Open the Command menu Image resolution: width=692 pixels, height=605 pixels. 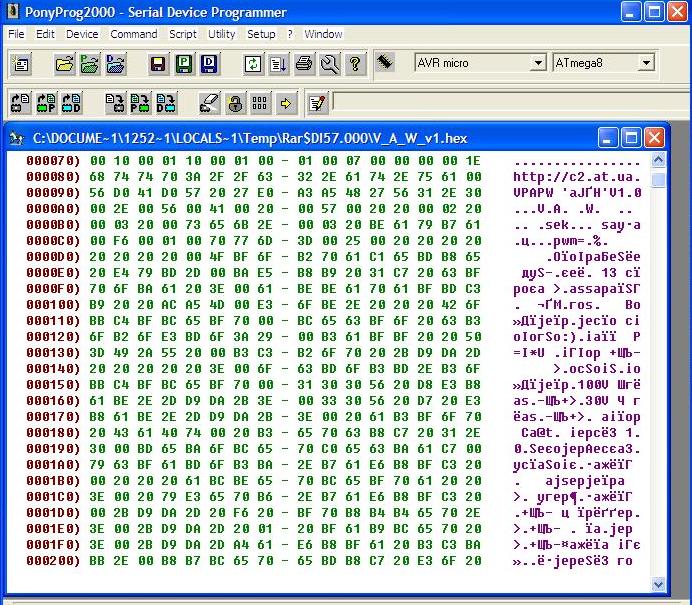(134, 34)
